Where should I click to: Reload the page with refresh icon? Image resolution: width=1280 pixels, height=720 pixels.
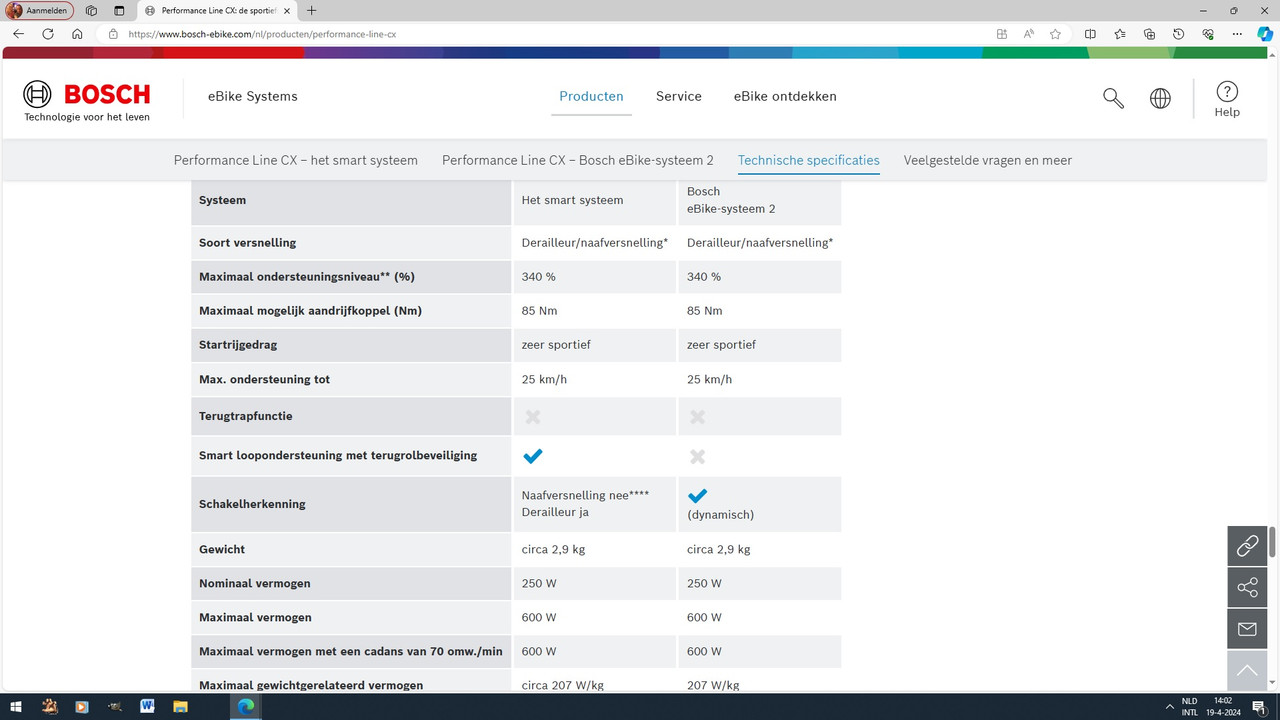pyautogui.click(x=48, y=33)
